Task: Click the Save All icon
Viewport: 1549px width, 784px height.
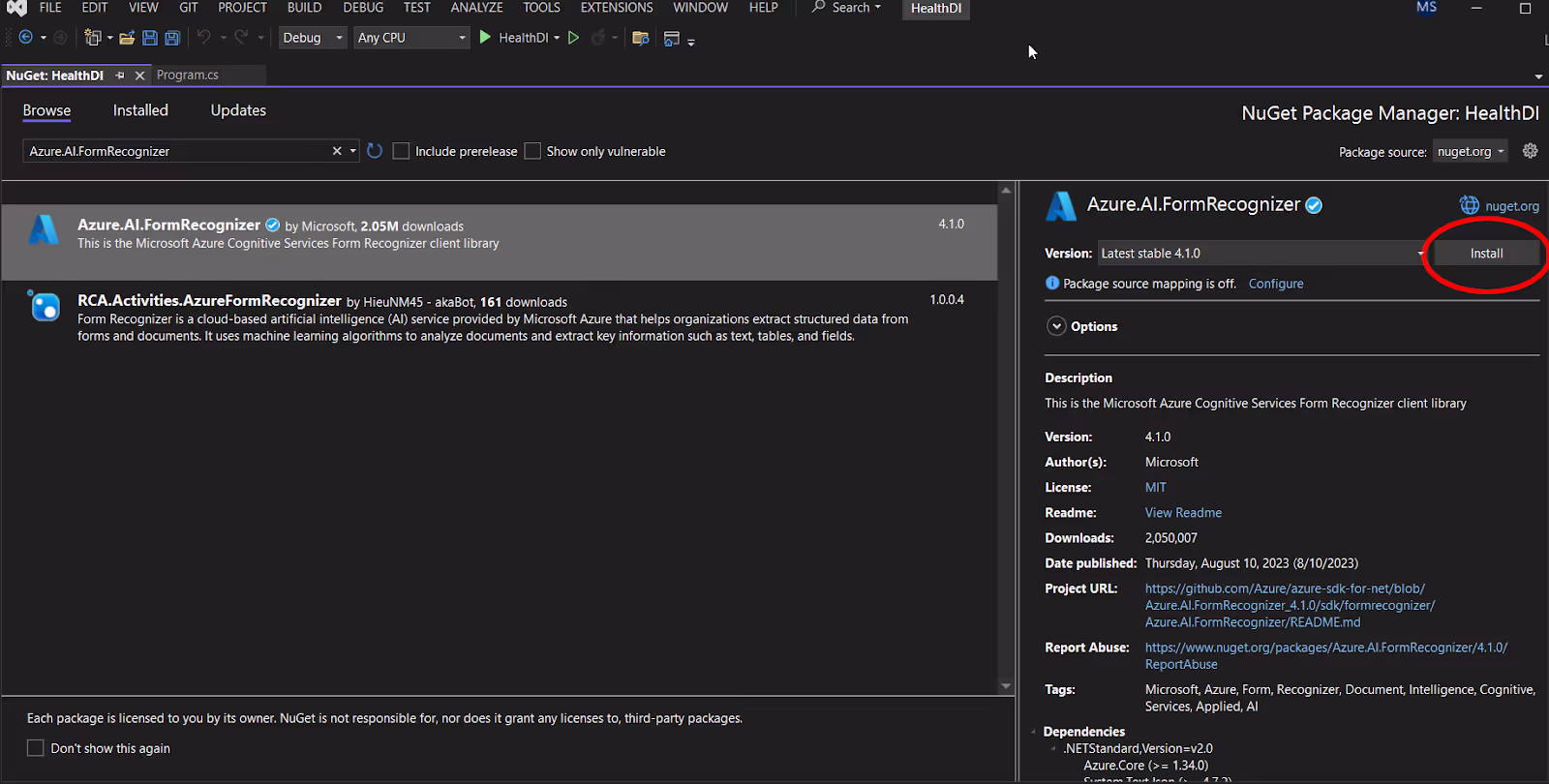Action: coord(172,38)
